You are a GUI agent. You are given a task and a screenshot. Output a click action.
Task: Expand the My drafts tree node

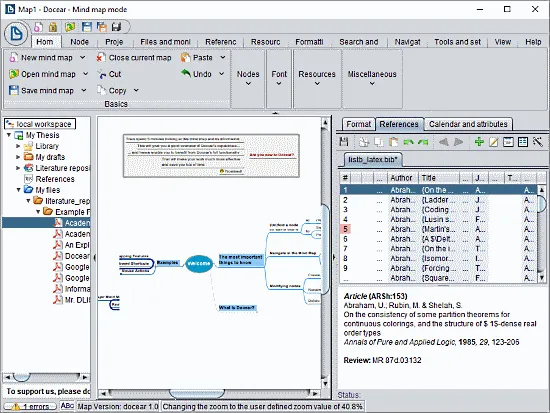coord(18,157)
